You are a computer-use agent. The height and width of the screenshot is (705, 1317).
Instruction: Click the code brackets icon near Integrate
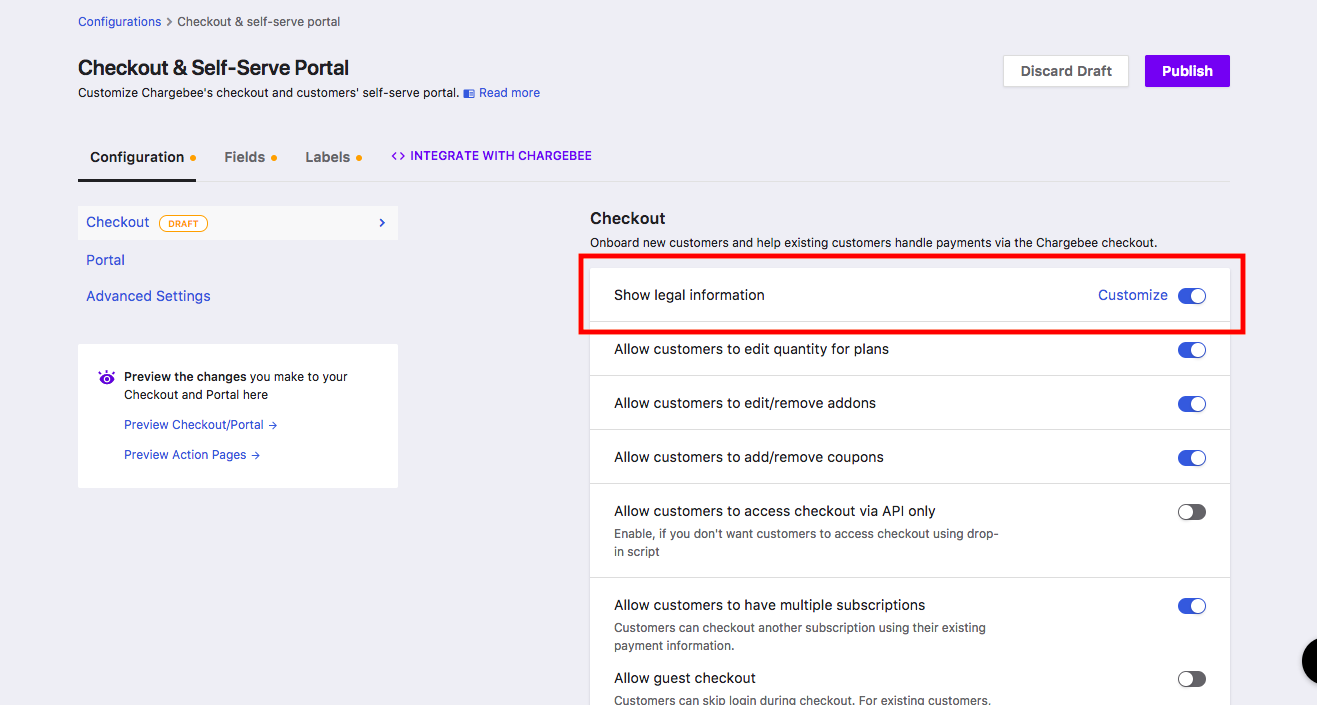tap(398, 156)
